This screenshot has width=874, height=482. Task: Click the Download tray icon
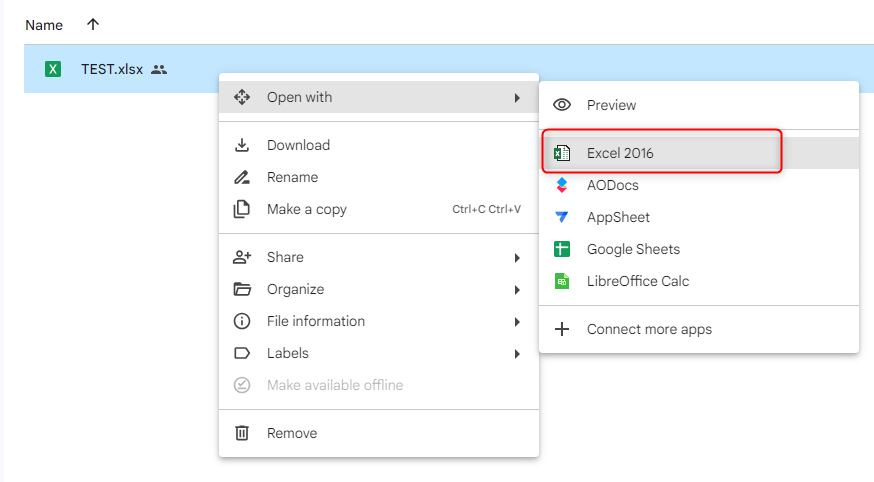pyautogui.click(x=242, y=145)
